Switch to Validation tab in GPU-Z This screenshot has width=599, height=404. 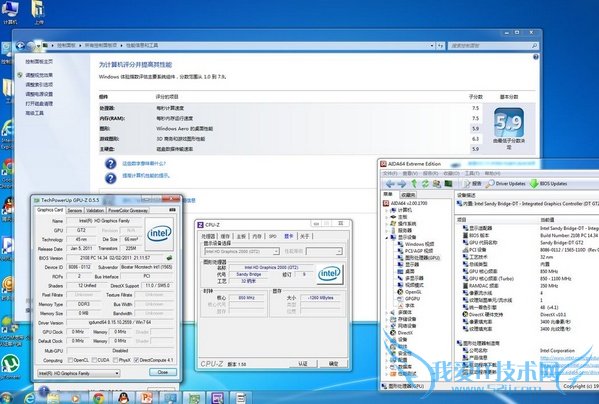(x=95, y=210)
